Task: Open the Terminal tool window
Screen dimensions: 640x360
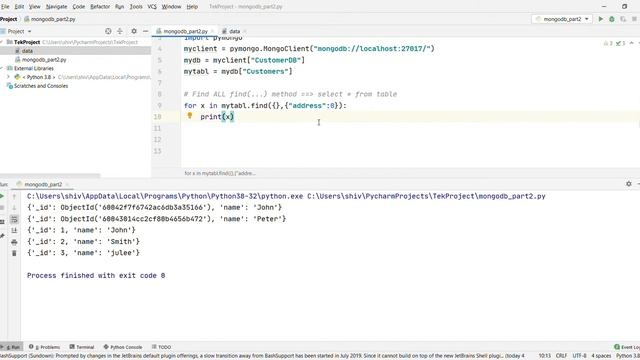Action: click(82, 347)
